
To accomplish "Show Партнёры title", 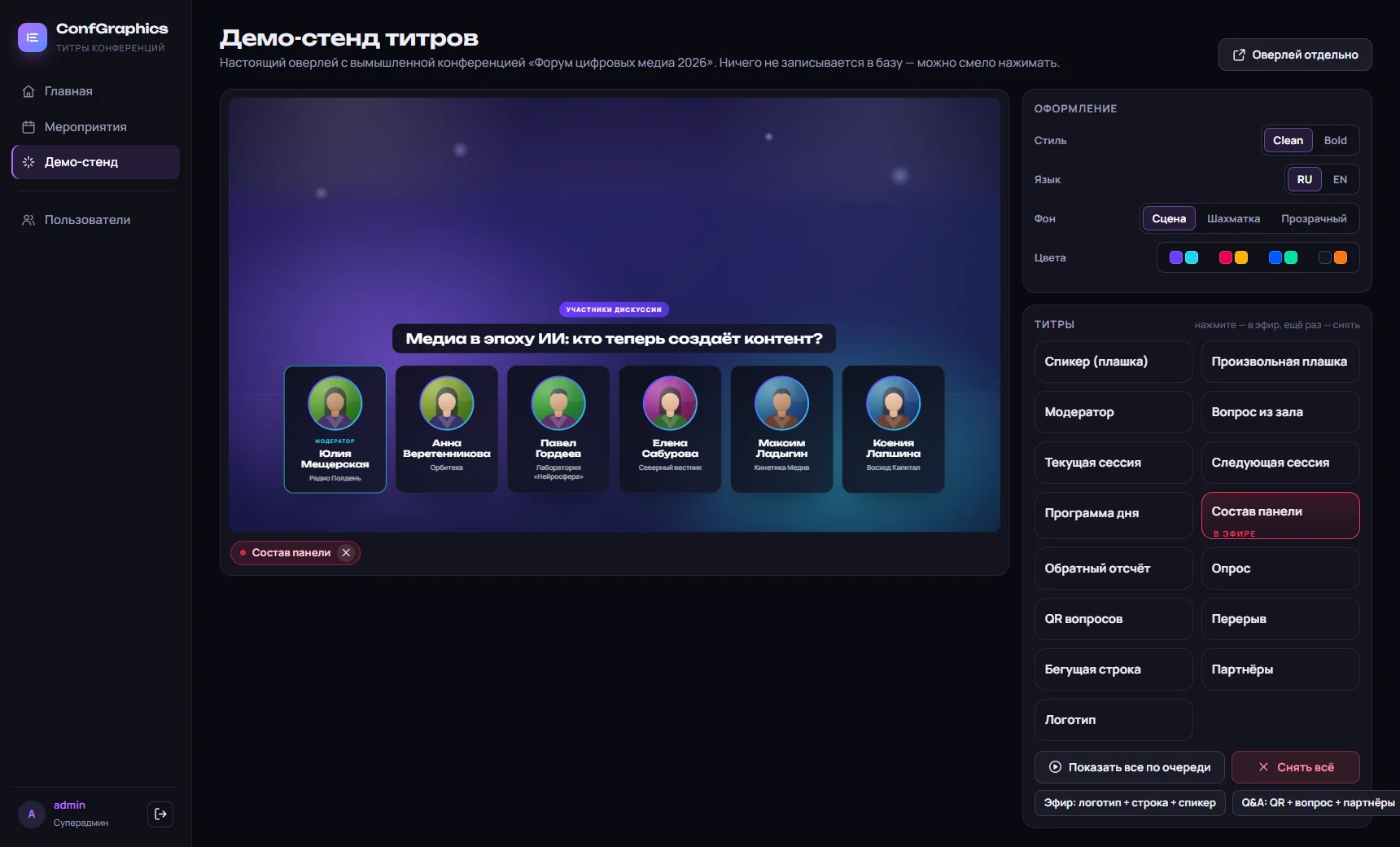I will pos(1280,669).
